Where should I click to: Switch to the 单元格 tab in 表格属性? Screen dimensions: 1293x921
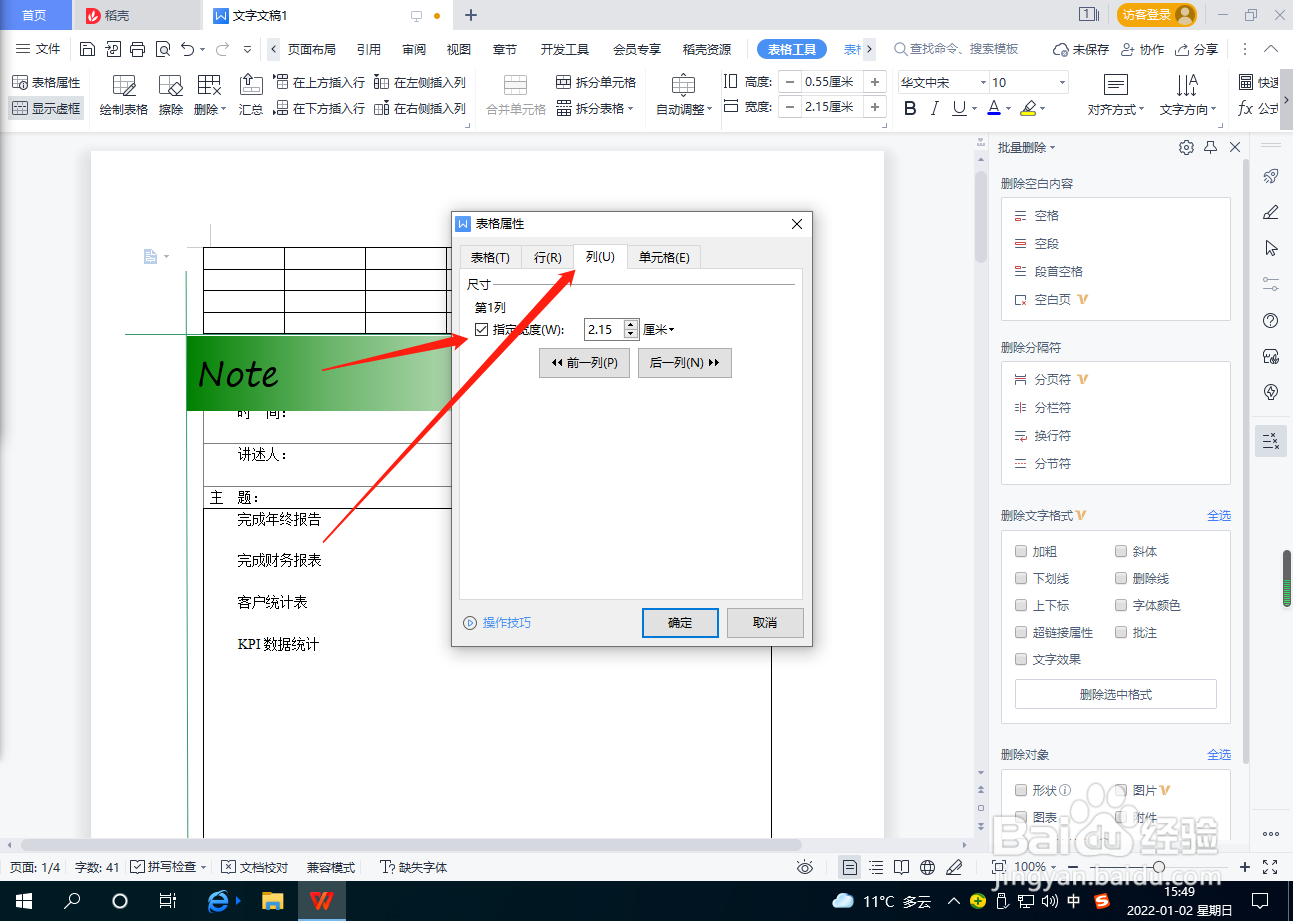click(x=665, y=257)
